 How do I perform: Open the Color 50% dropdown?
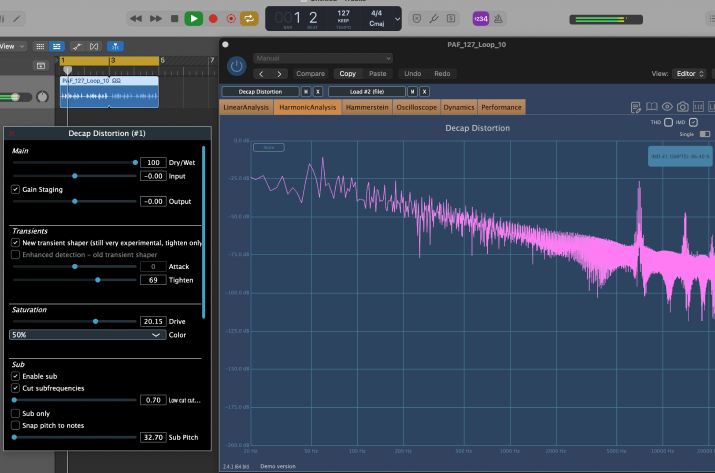(x=87, y=336)
